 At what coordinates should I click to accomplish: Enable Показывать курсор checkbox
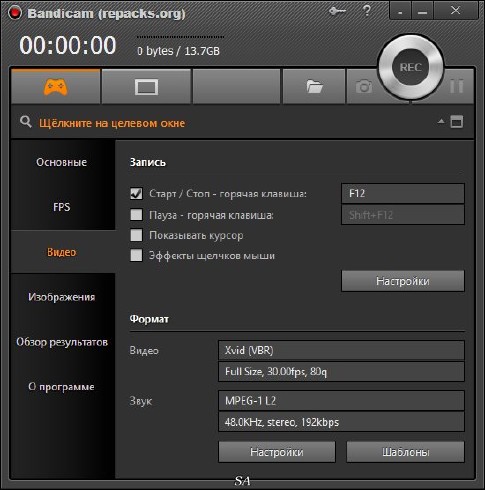[x=136, y=235]
